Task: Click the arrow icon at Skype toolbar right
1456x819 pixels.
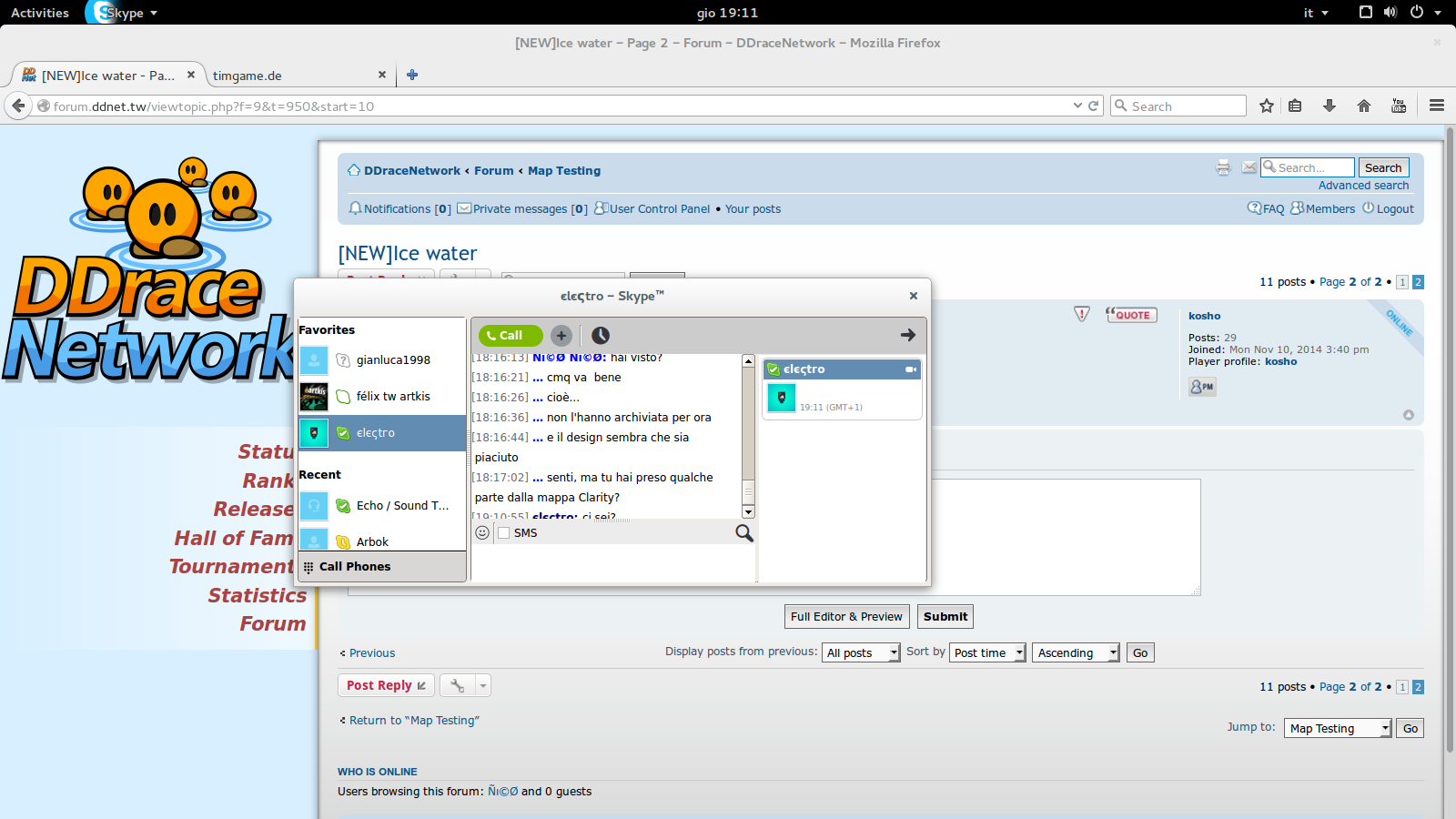Action: (907, 335)
